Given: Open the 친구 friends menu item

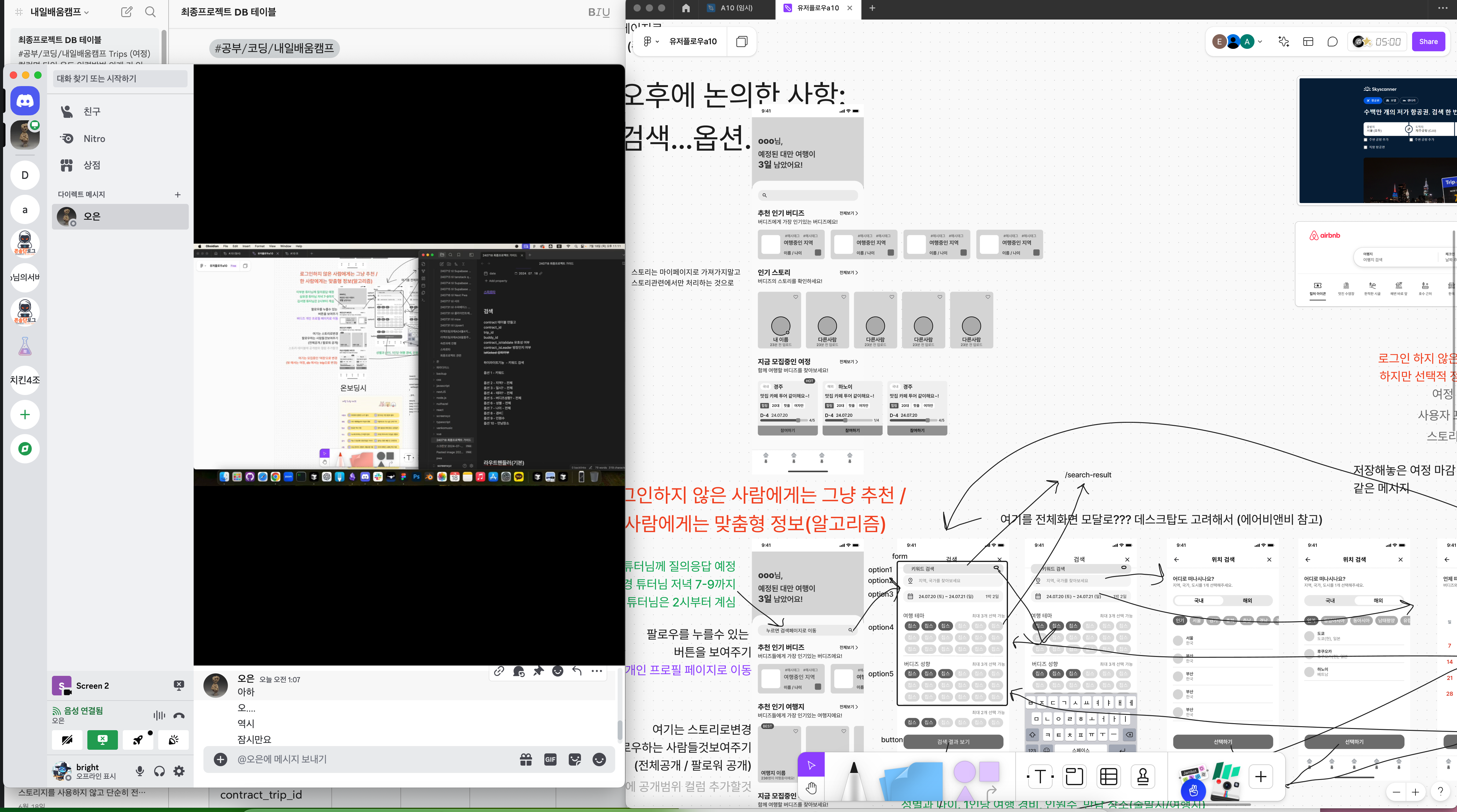Looking at the screenshot, I should point(92,111).
